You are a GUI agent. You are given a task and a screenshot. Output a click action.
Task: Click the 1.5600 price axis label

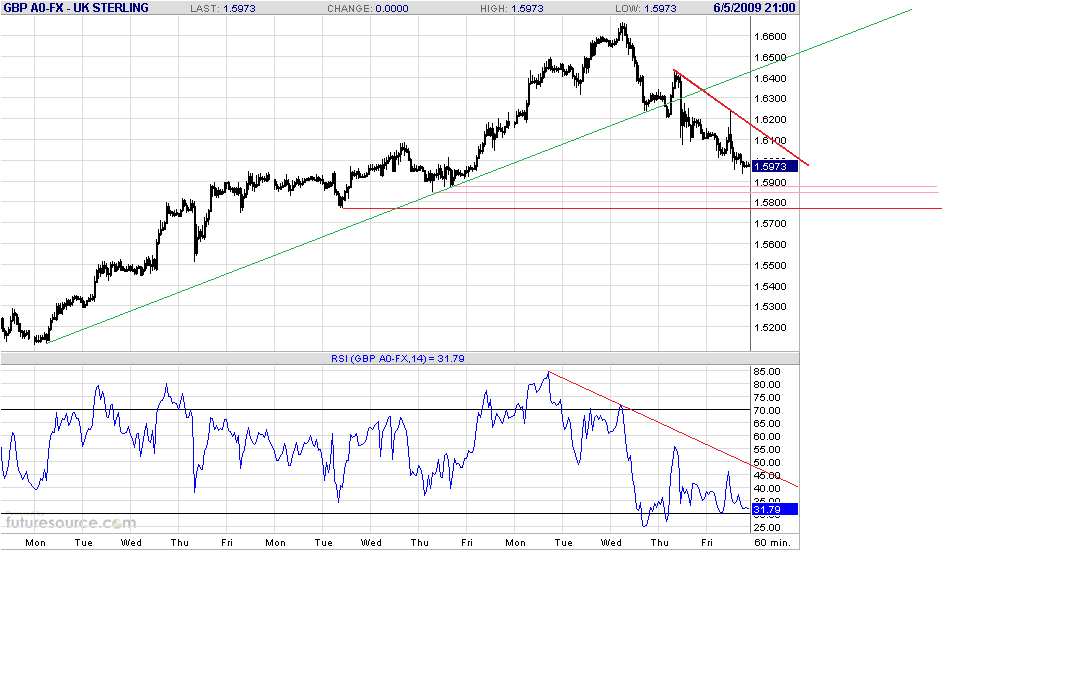[x=770, y=244]
